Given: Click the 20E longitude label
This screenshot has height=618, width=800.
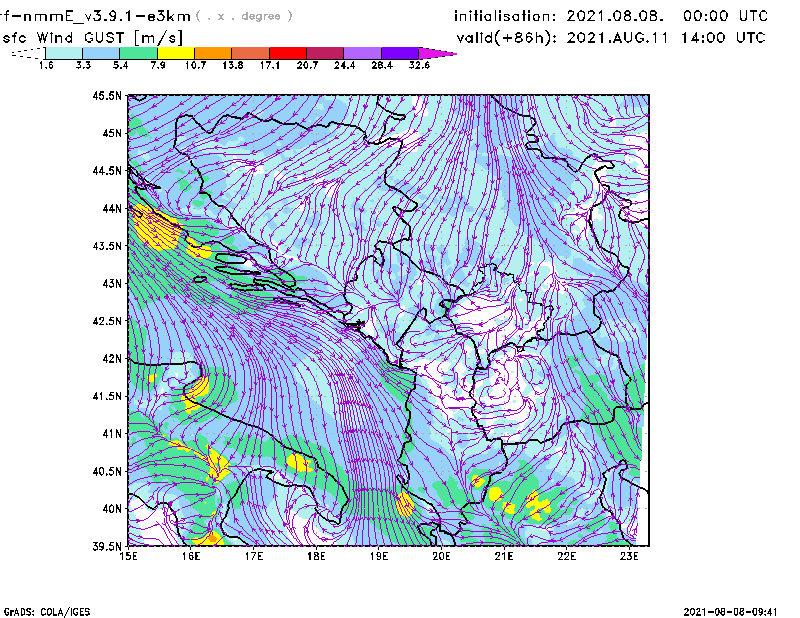Looking at the screenshot, I should [x=441, y=556].
